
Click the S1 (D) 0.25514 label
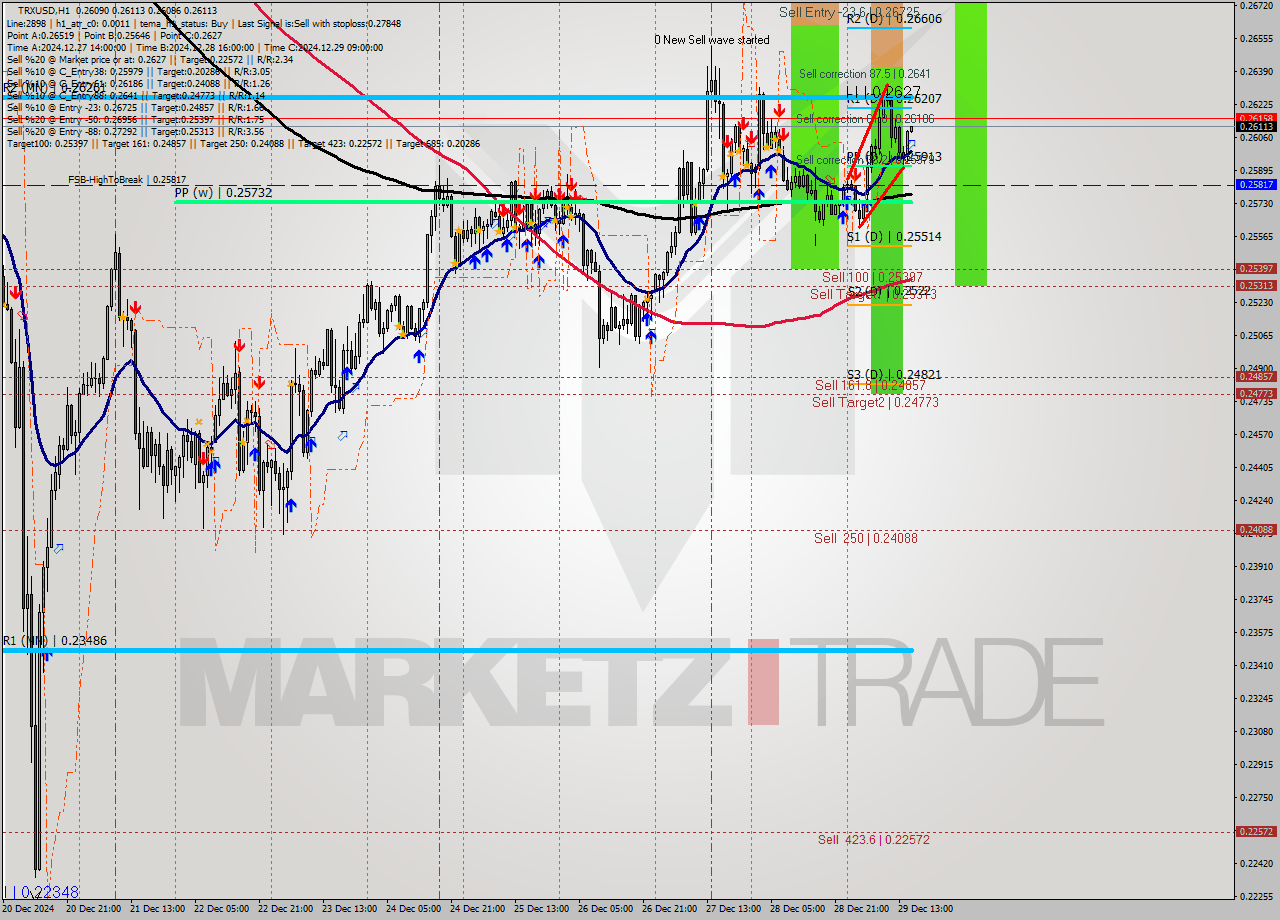(x=894, y=237)
